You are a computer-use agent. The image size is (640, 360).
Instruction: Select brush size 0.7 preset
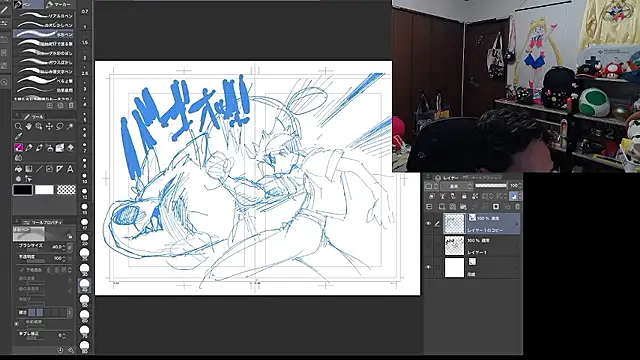pos(84,10)
